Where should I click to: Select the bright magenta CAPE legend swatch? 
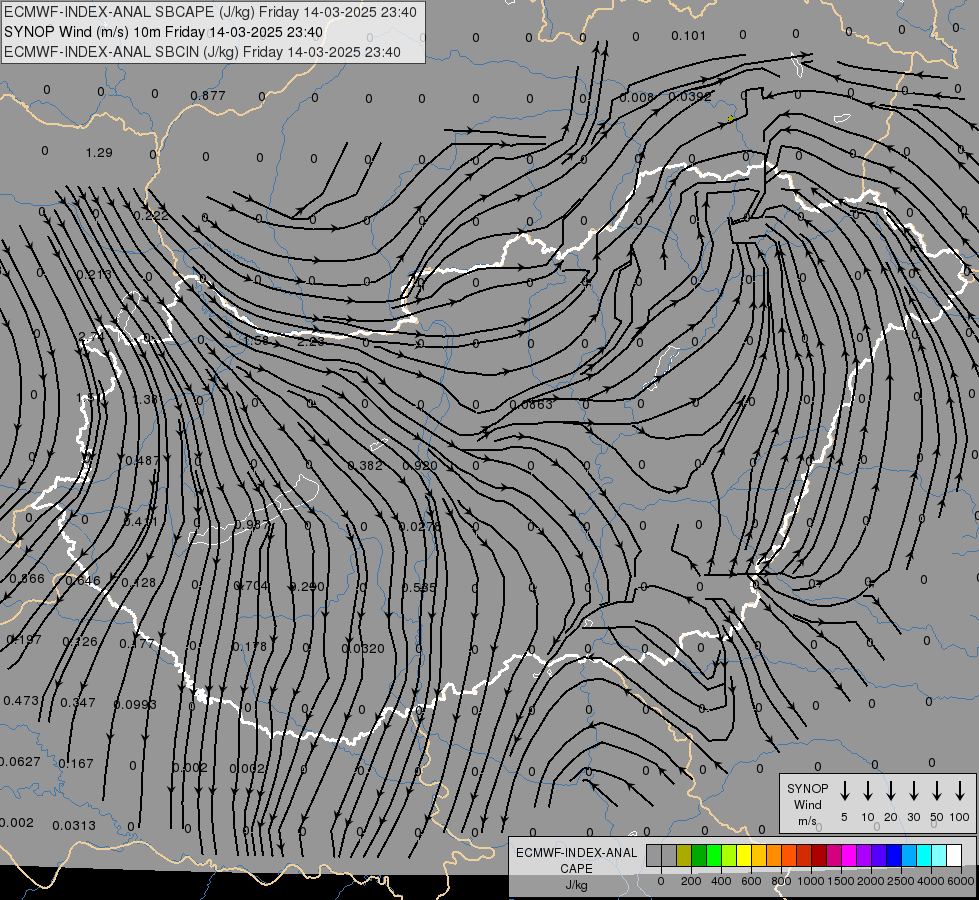coord(849,856)
